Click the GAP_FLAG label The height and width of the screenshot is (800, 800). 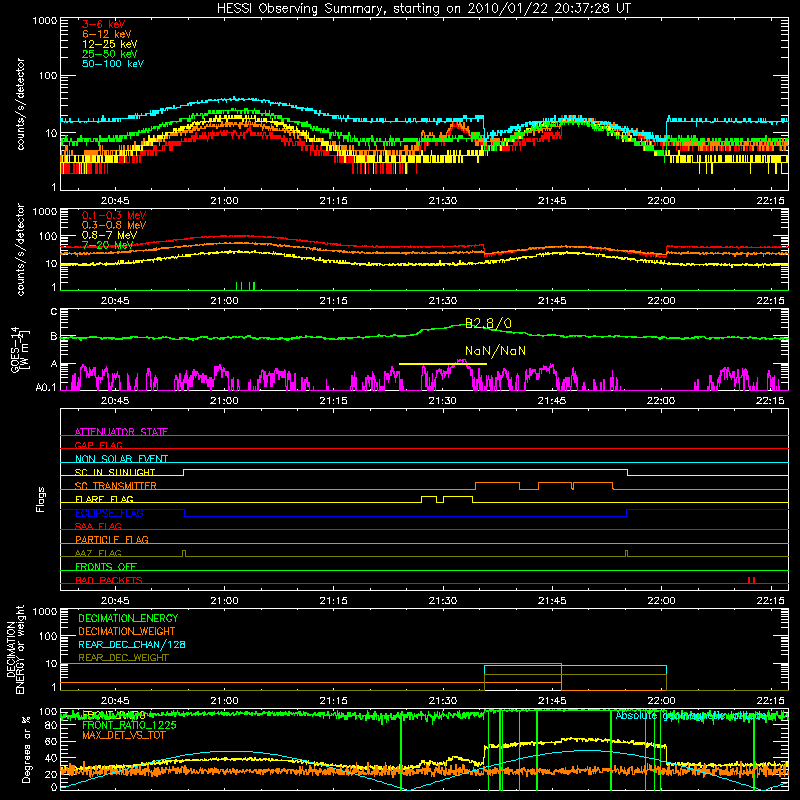[98, 445]
